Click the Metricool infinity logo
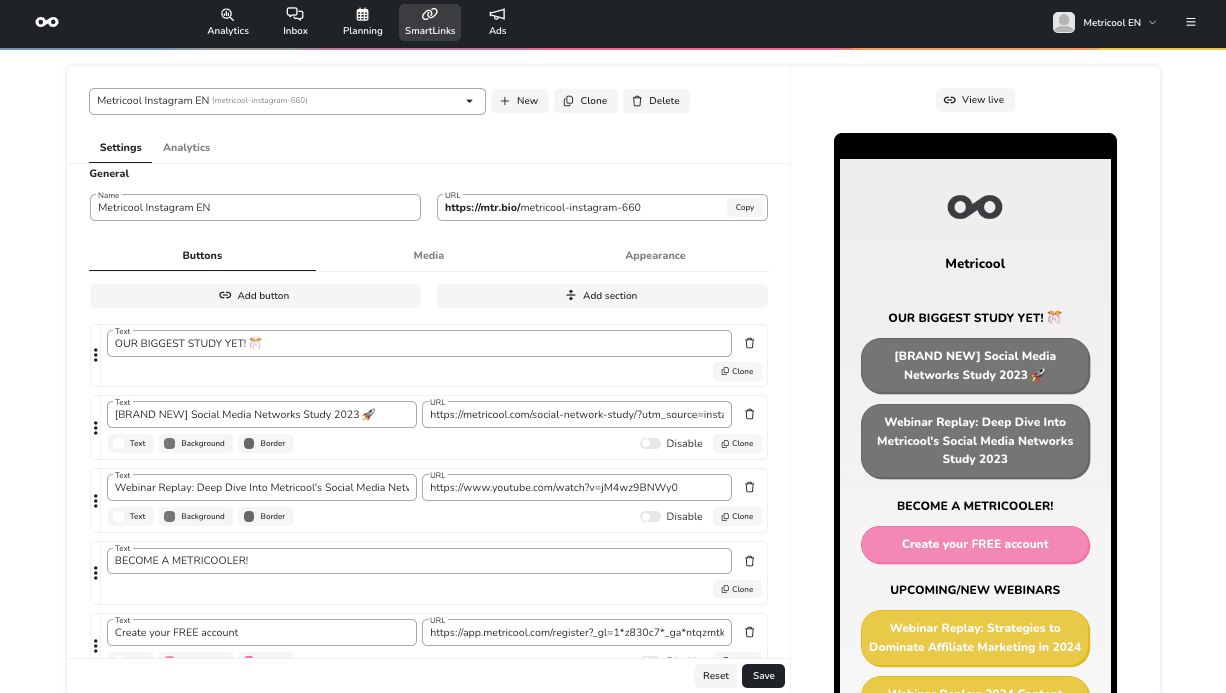1226x693 pixels. point(47,20)
